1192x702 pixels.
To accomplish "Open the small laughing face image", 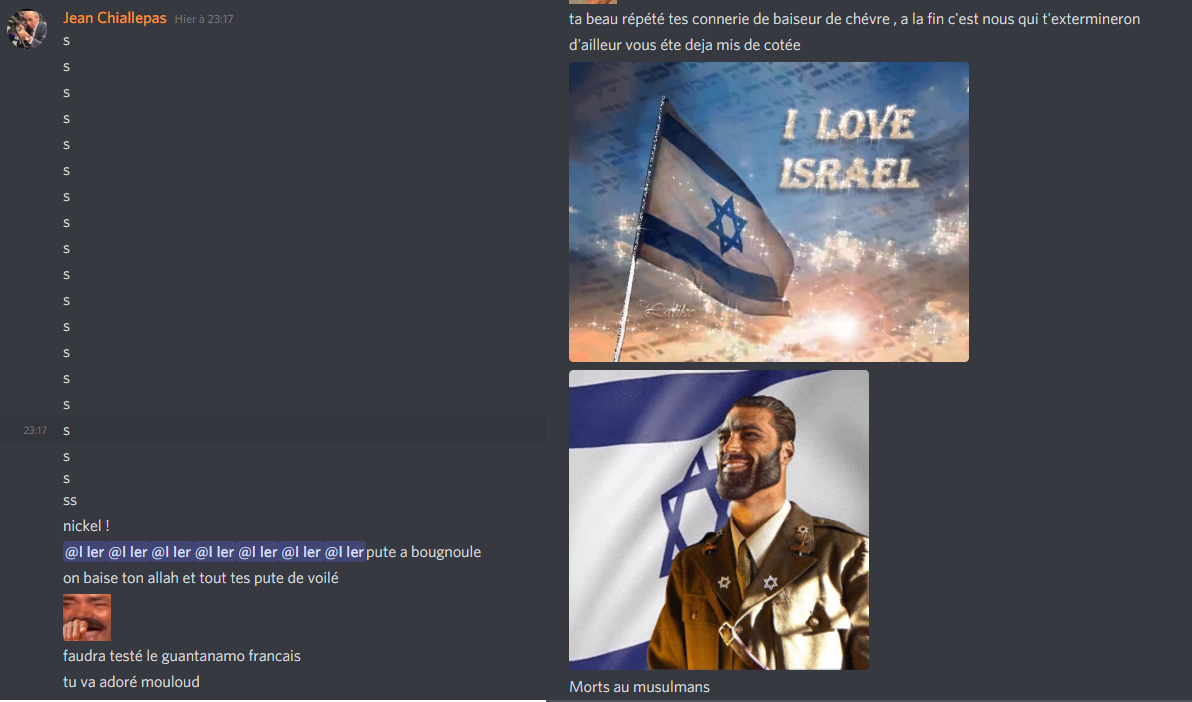I will coord(87,618).
